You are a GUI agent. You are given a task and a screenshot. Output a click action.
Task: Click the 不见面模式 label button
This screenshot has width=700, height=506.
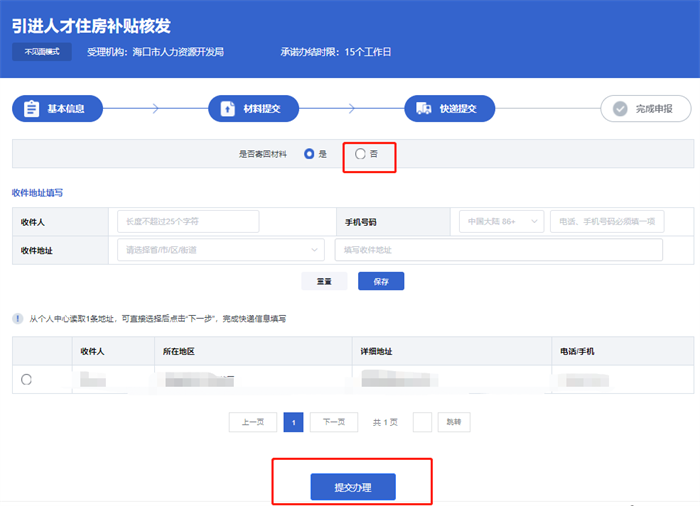(x=42, y=52)
